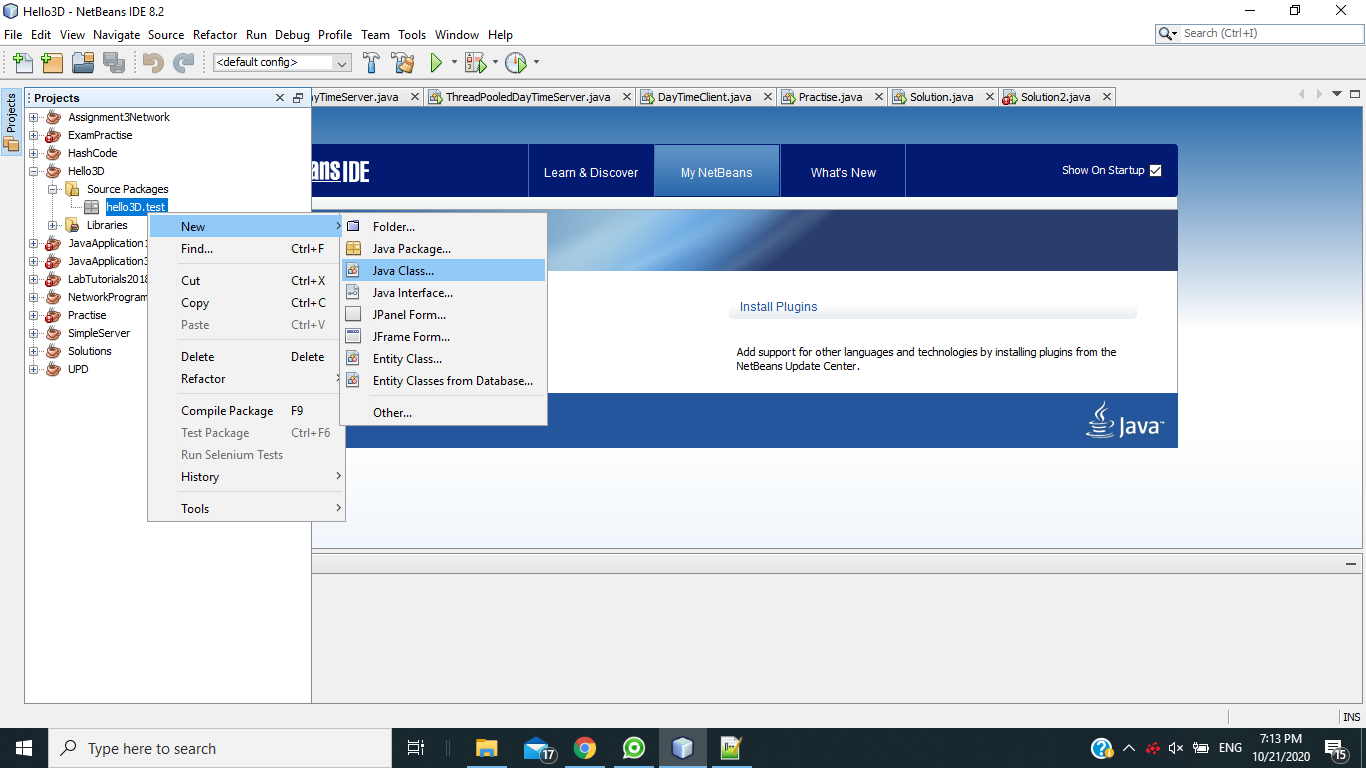Image resolution: width=1366 pixels, height=768 pixels.
Task: Open the Learn & Discover tab
Action: pyautogui.click(x=591, y=172)
